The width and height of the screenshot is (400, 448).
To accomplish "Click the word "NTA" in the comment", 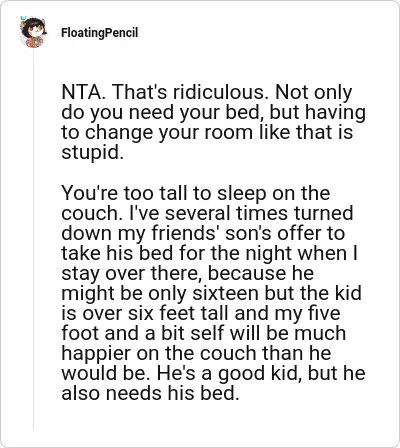I will [x=80, y=92].
